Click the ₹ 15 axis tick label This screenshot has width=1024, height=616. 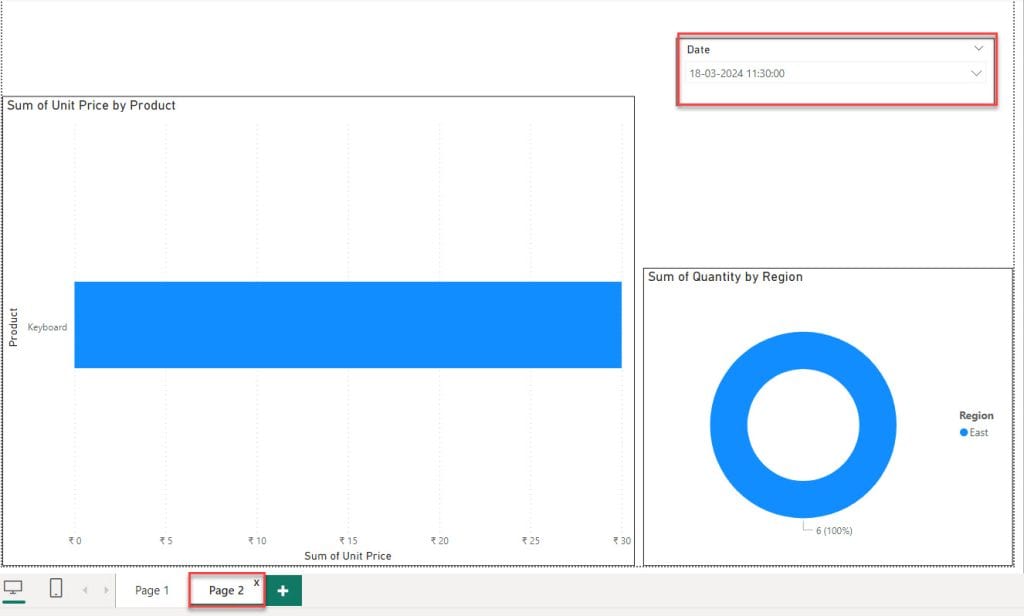348,541
